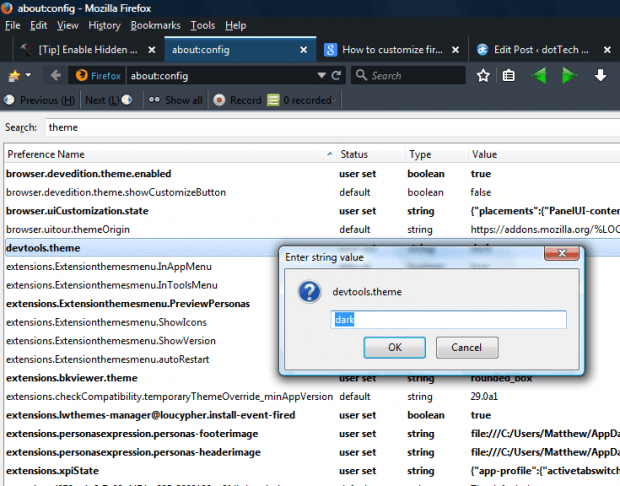The height and width of the screenshot is (486, 620).
Task: Select browser.devedition.theme.enabled preference row
Action: tap(312, 174)
